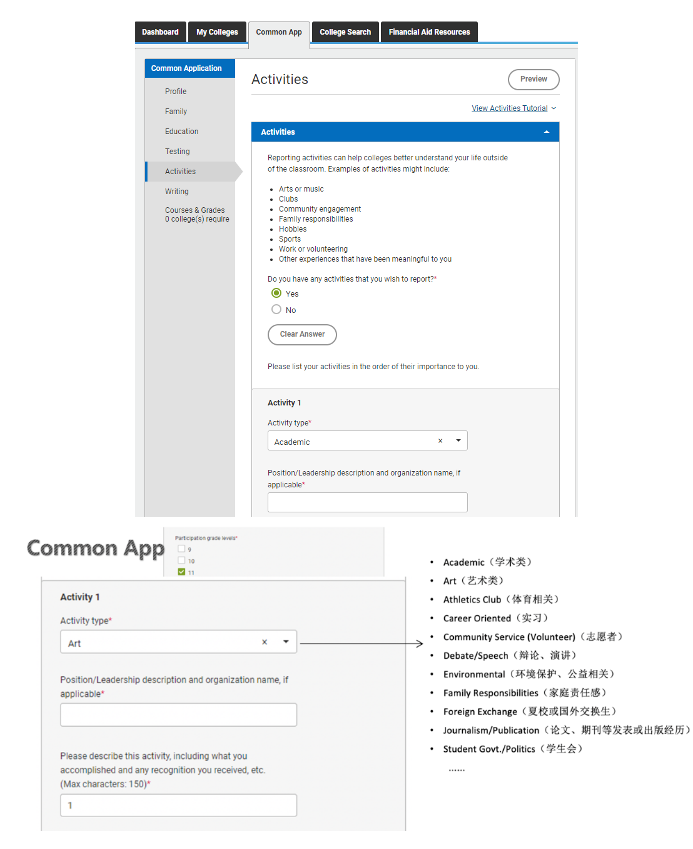Viewport: 693px width, 849px height.
Task: Click the 'Student Govt./Politics' list entry
Action: click(513, 749)
